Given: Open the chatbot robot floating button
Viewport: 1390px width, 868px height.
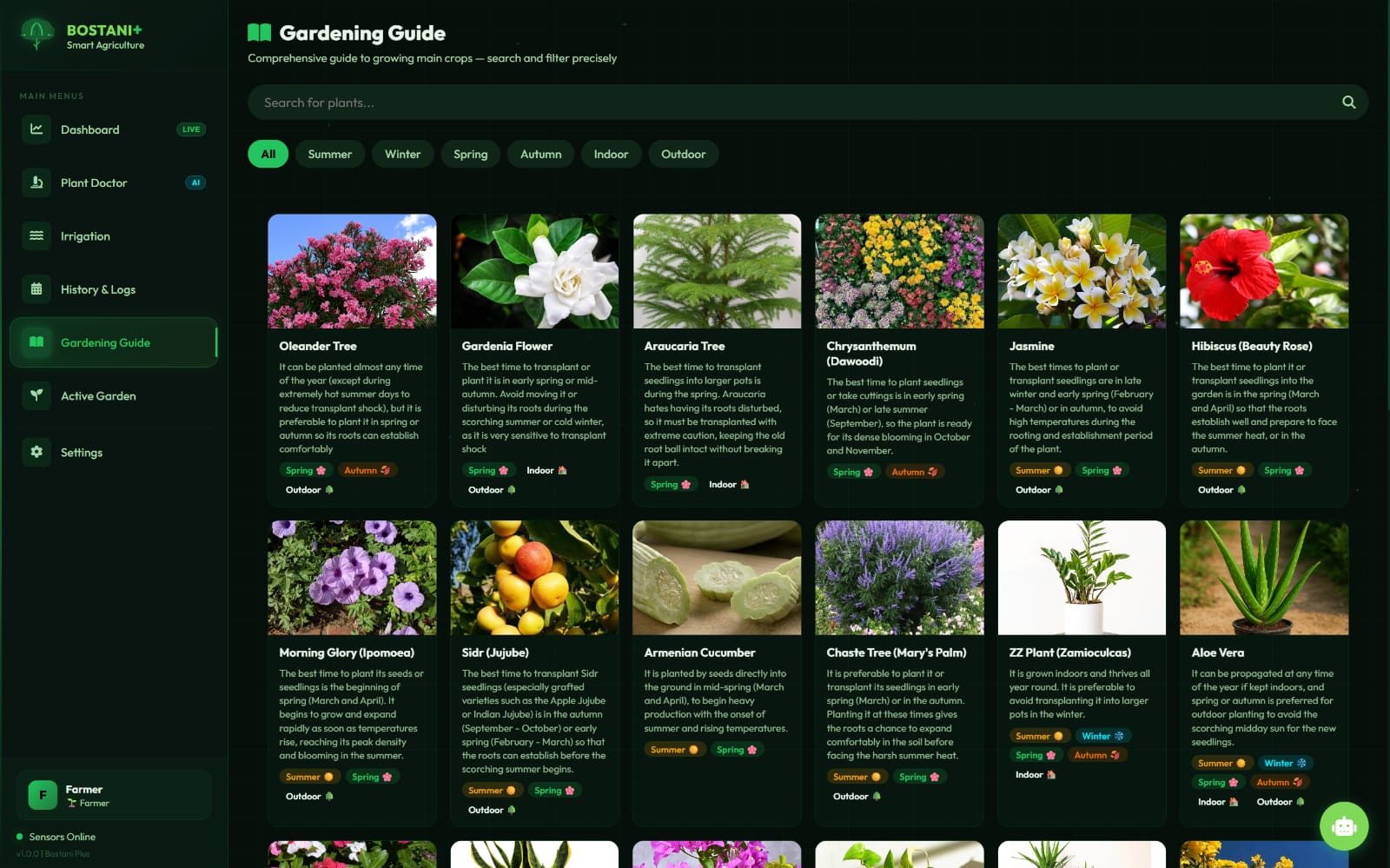Looking at the screenshot, I should (1344, 826).
